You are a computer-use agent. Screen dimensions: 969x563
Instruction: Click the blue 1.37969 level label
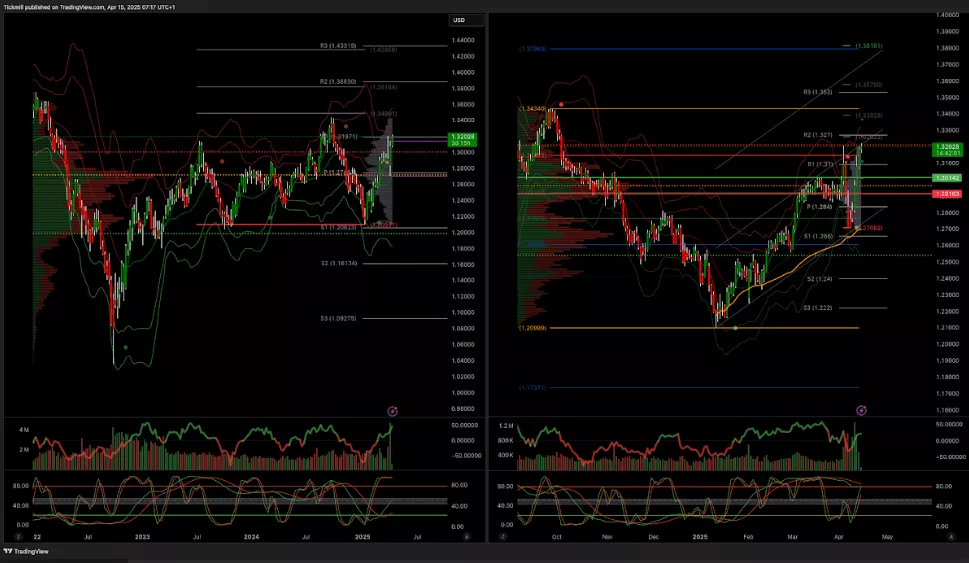coord(532,49)
